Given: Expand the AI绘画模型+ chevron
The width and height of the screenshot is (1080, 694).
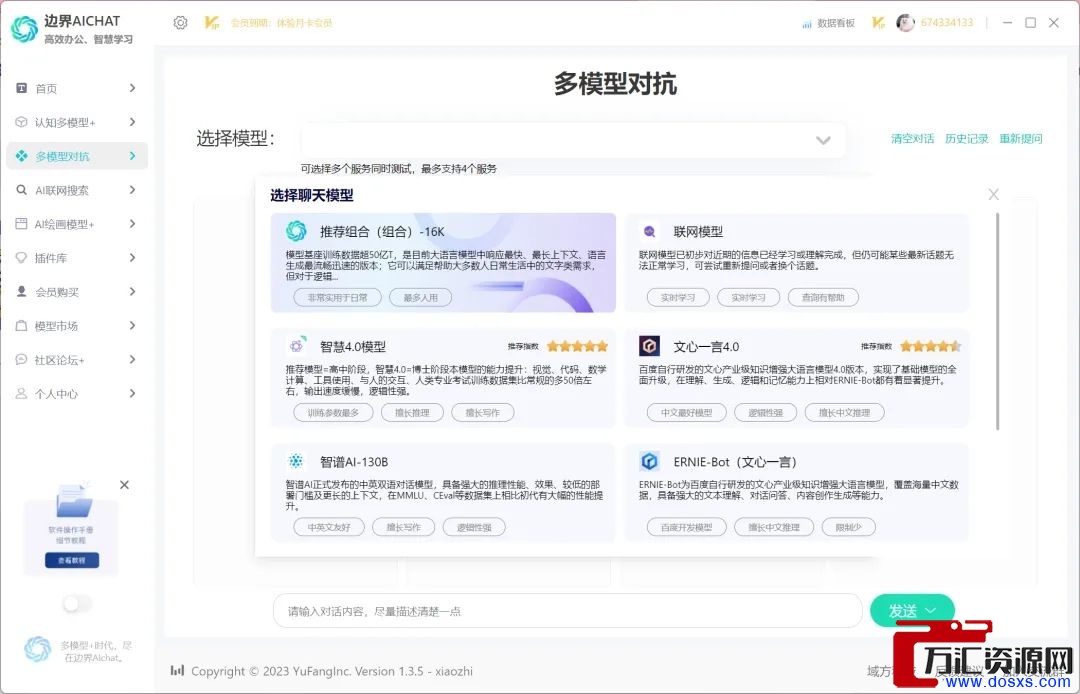Looking at the screenshot, I should 132,224.
